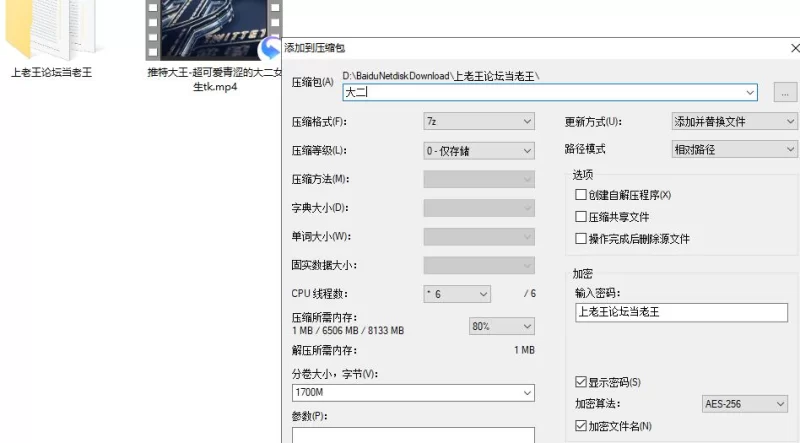This screenshot has width=800, height=443.
Task: Expand the archive name history dropdown
Action: click(750, 92)
